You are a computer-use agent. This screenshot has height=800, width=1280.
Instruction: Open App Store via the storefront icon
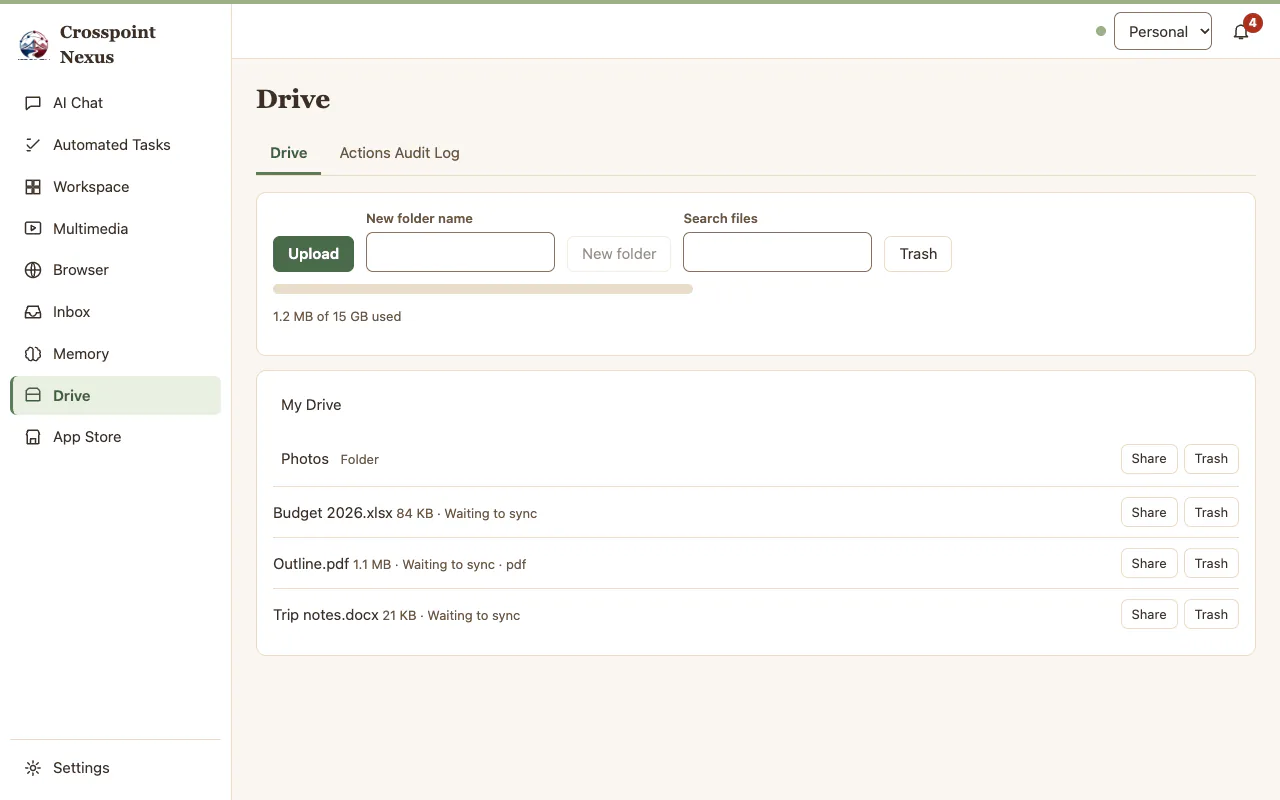(33, 437)
